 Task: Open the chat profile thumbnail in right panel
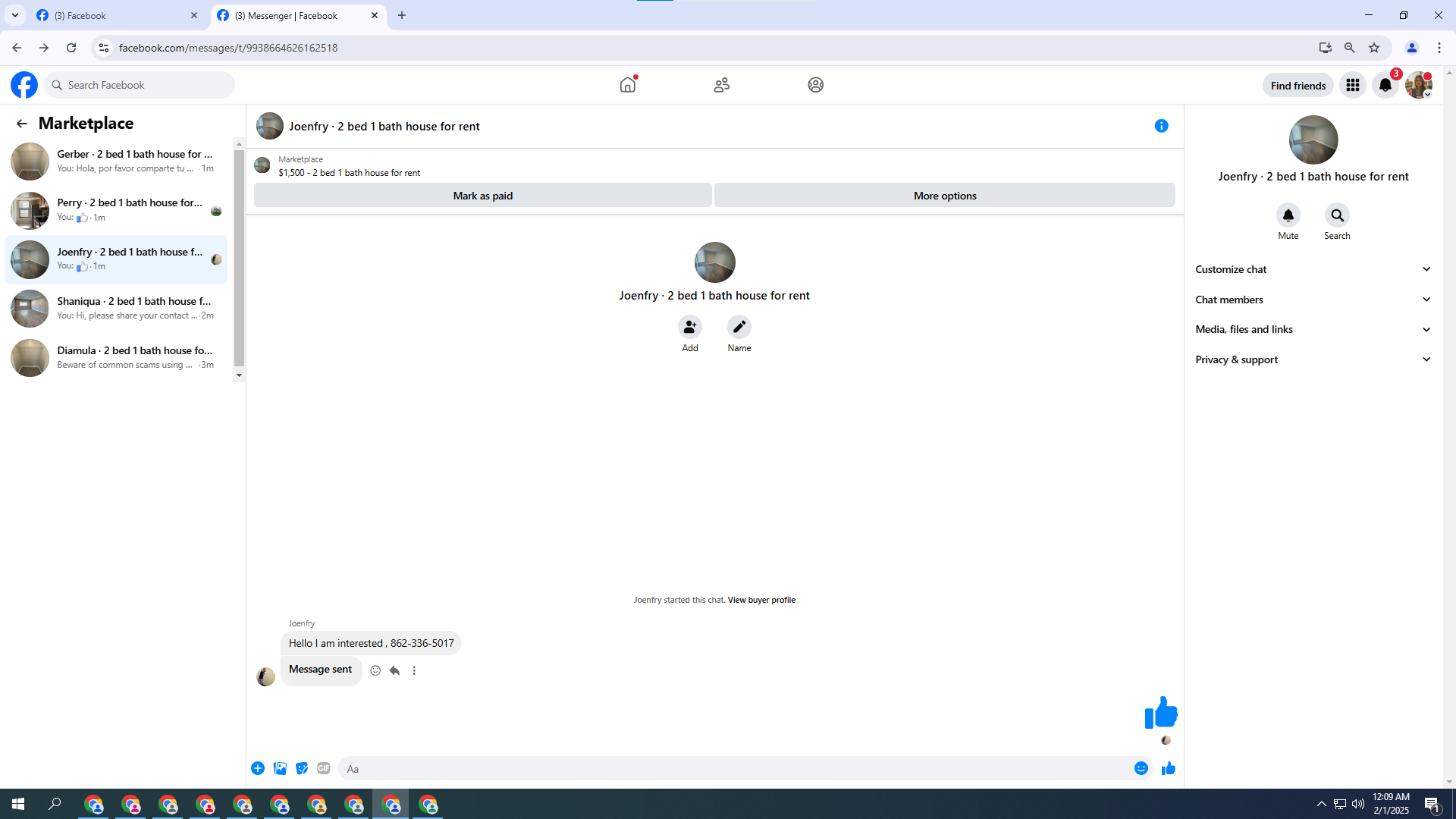pyautogui.click(x=1313, y=140)
